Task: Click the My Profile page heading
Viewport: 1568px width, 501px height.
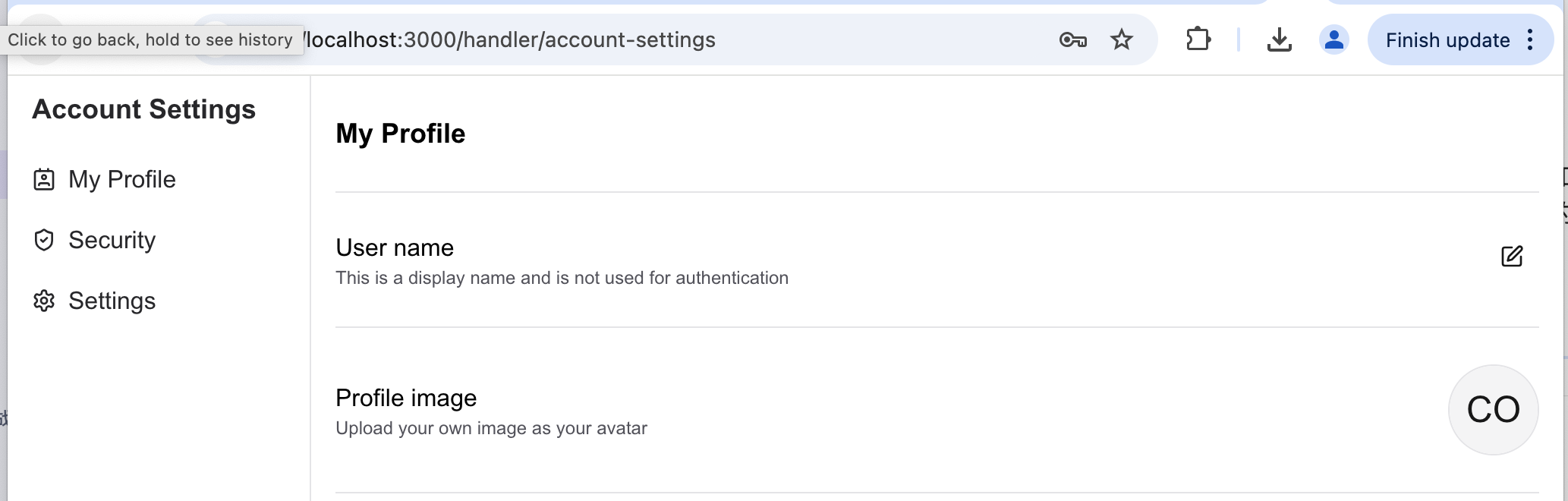Action: point(401,134)
